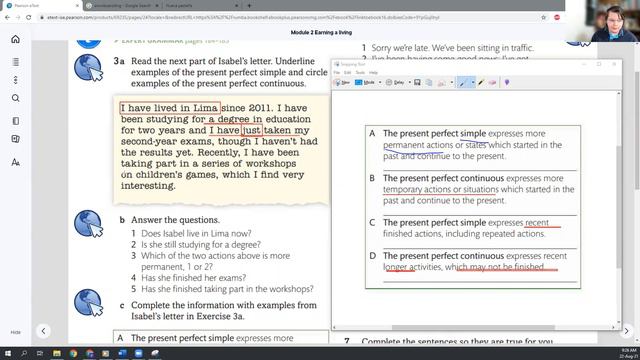
Task: Save the snip with the floppy icon
Action: point(417,82)
